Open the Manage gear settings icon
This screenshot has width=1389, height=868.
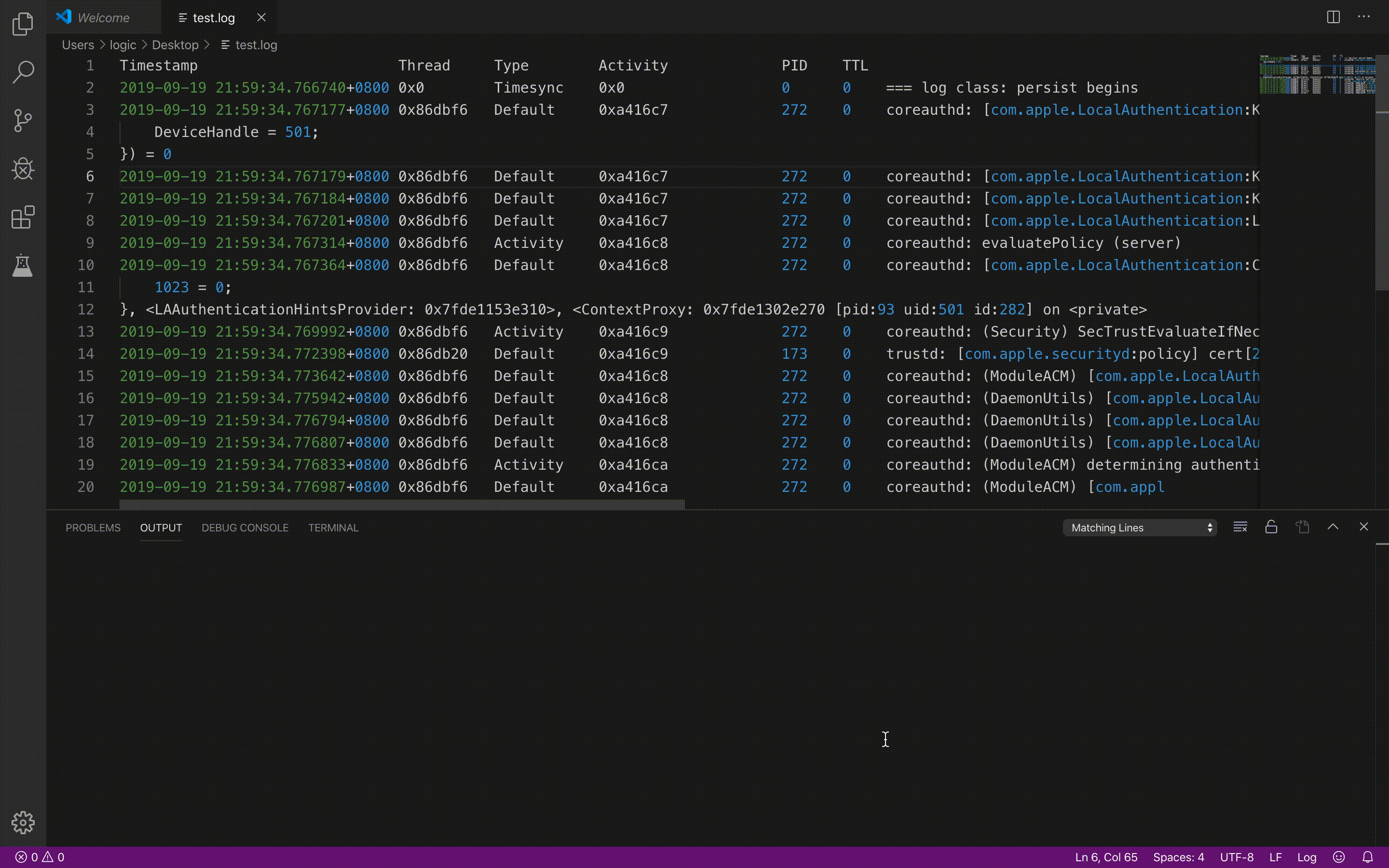click(23, 823)
